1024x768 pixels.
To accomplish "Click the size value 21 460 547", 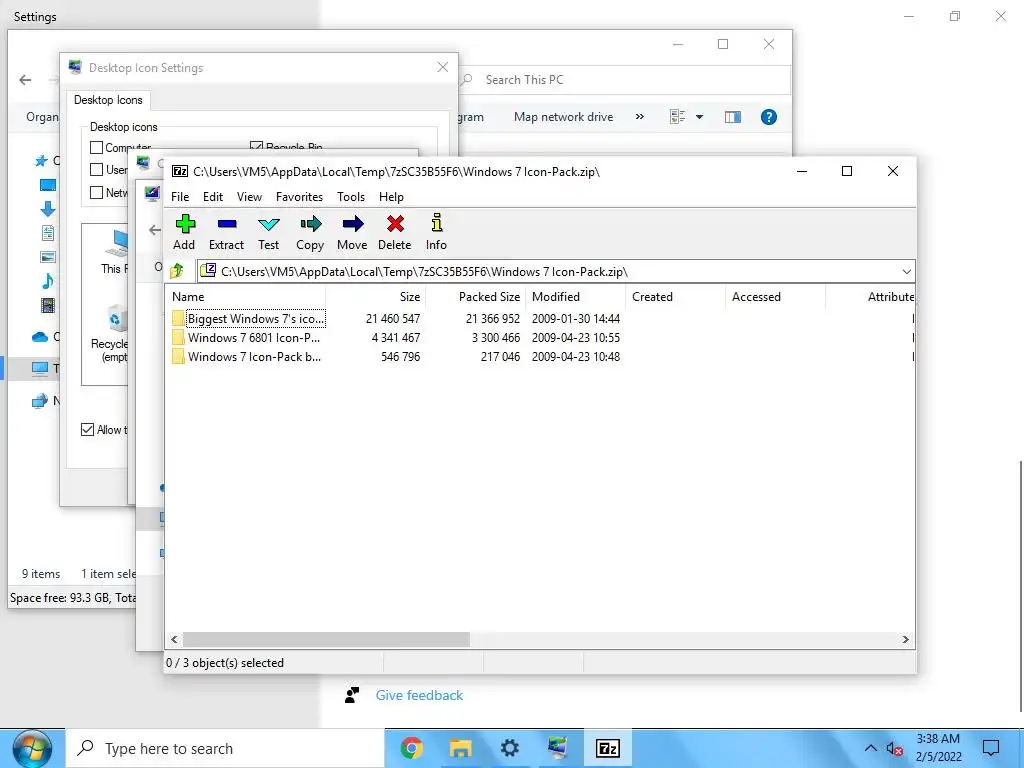I will pyautogui.click(x=392, y=319).
